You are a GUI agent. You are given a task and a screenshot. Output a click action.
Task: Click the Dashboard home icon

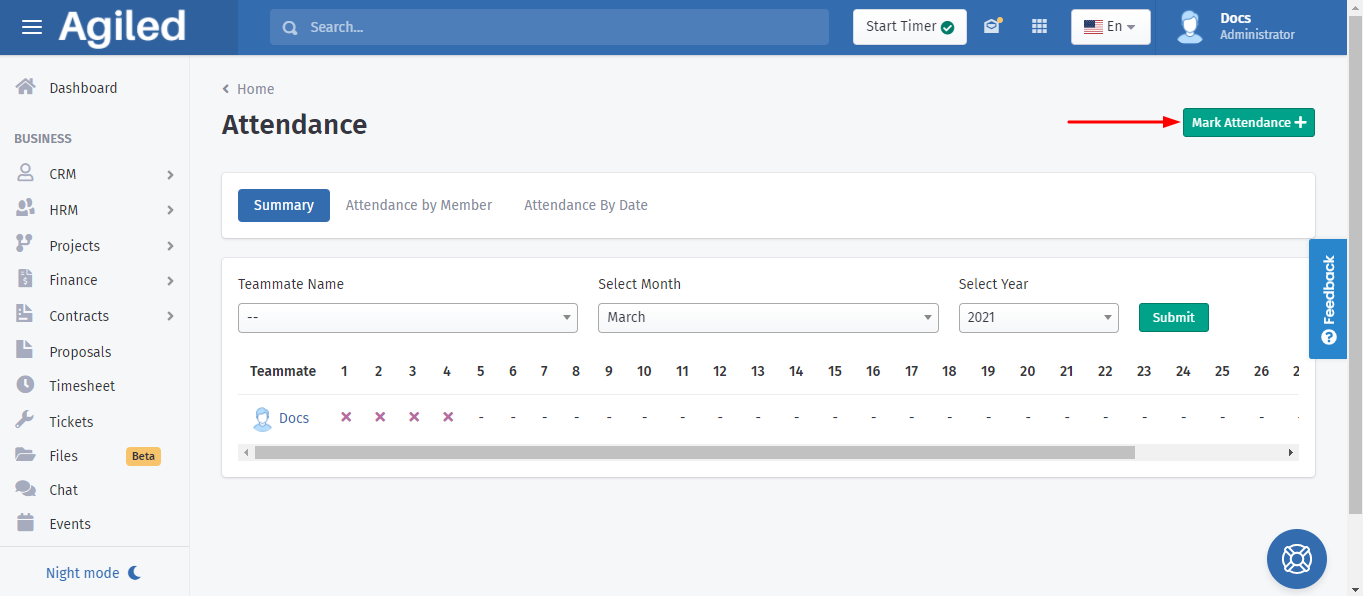(x=26, y=87)
